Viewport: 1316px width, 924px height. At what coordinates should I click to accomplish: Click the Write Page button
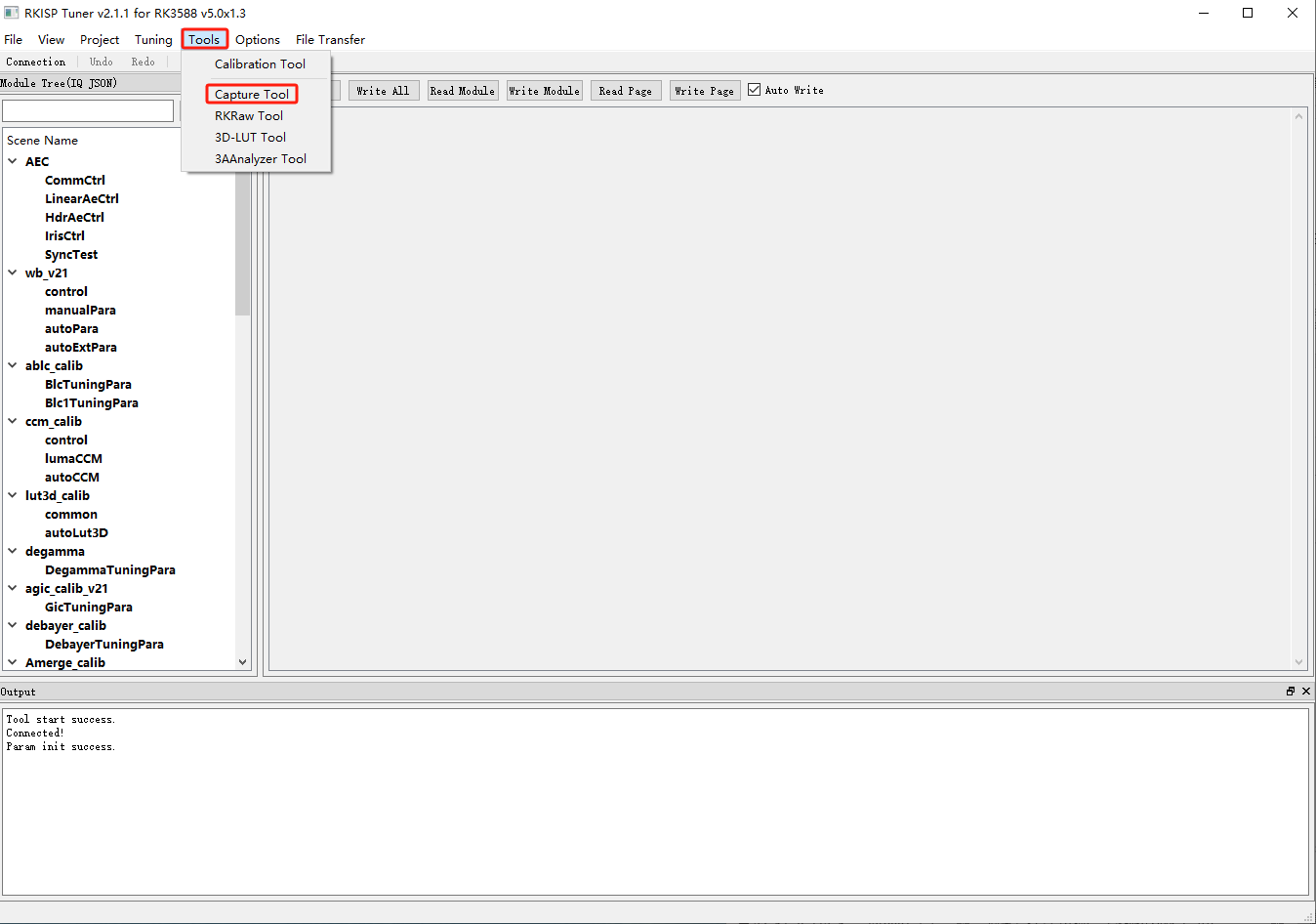(705, 91)
